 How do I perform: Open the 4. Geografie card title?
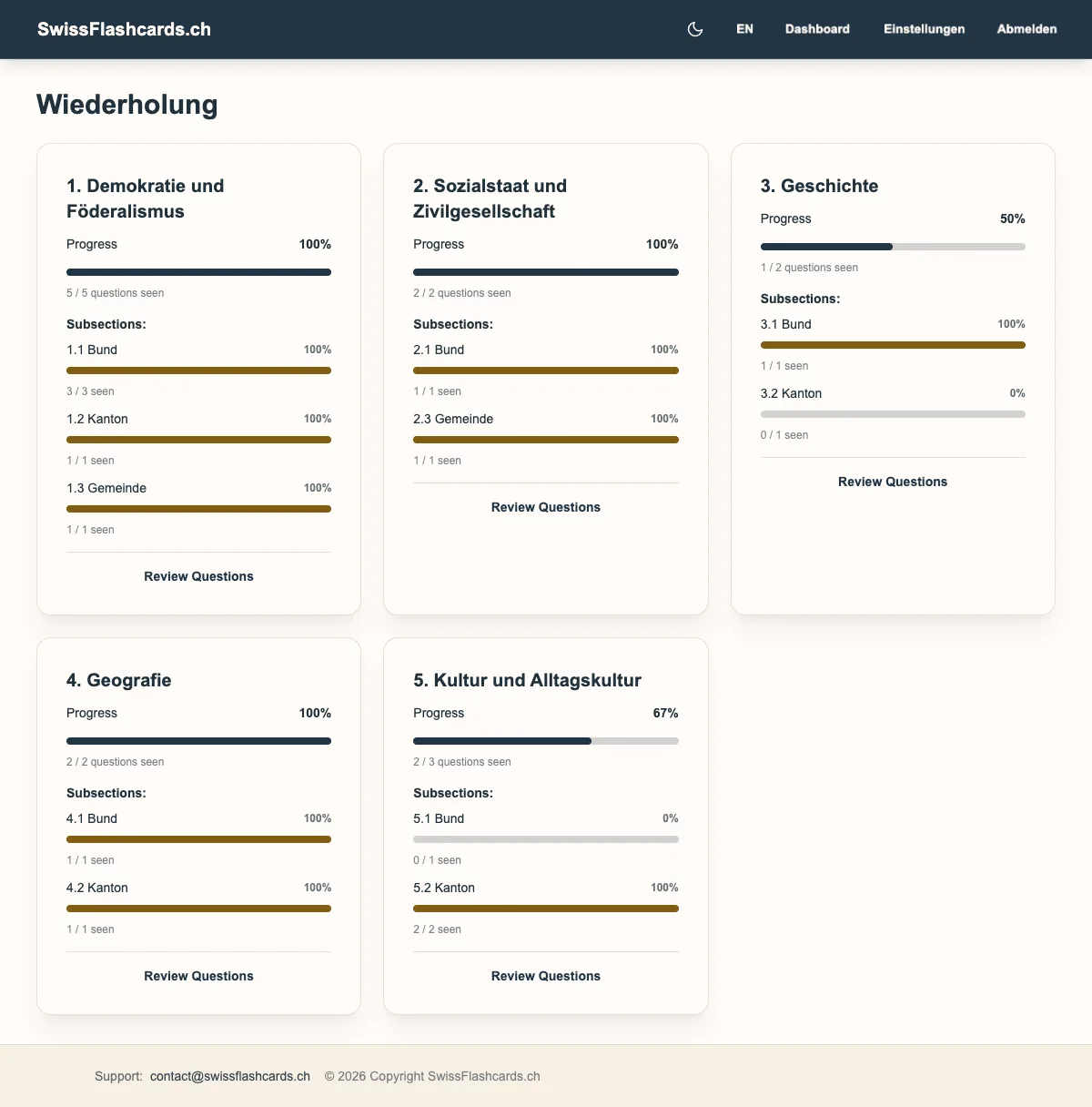point(119,679)
